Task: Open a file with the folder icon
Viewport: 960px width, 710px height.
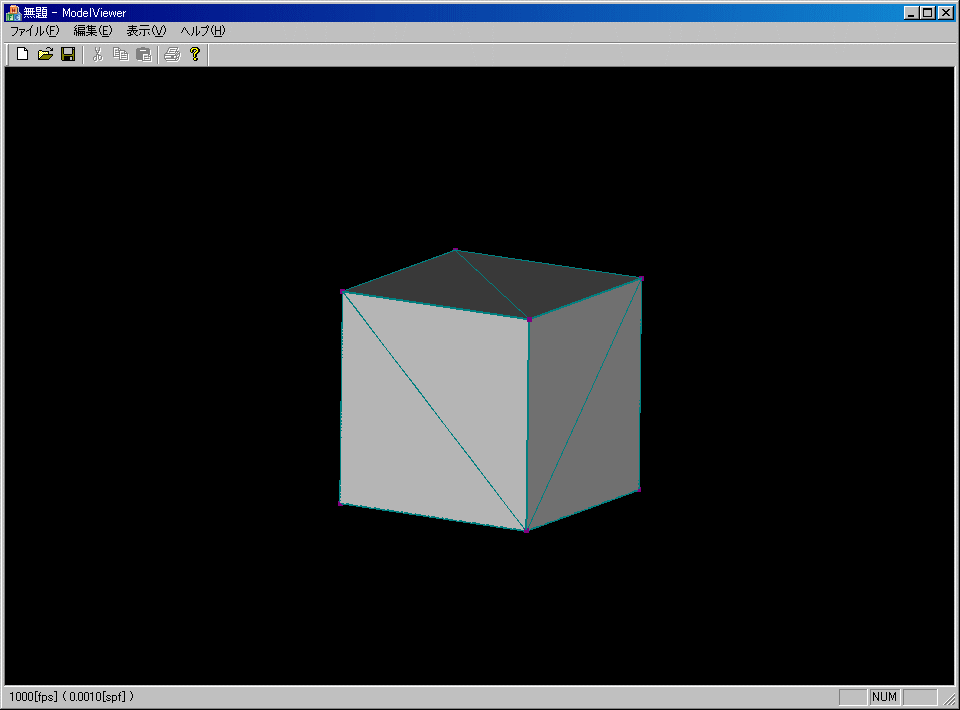Action: click(x=45, y=54)
